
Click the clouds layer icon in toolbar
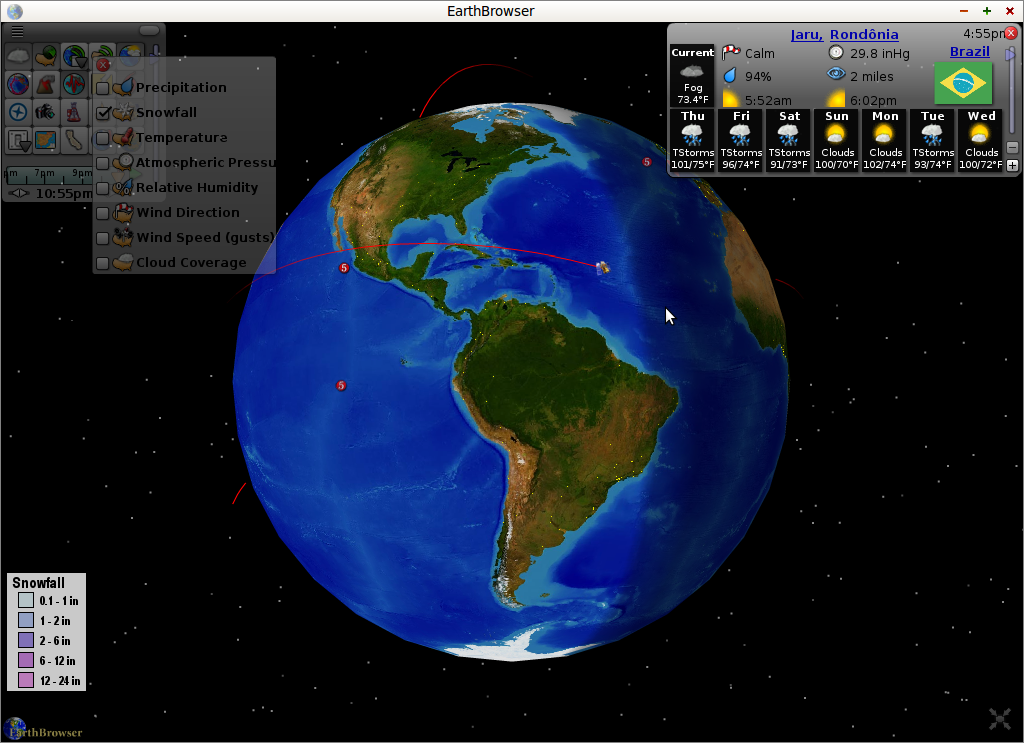pos(18,56)
